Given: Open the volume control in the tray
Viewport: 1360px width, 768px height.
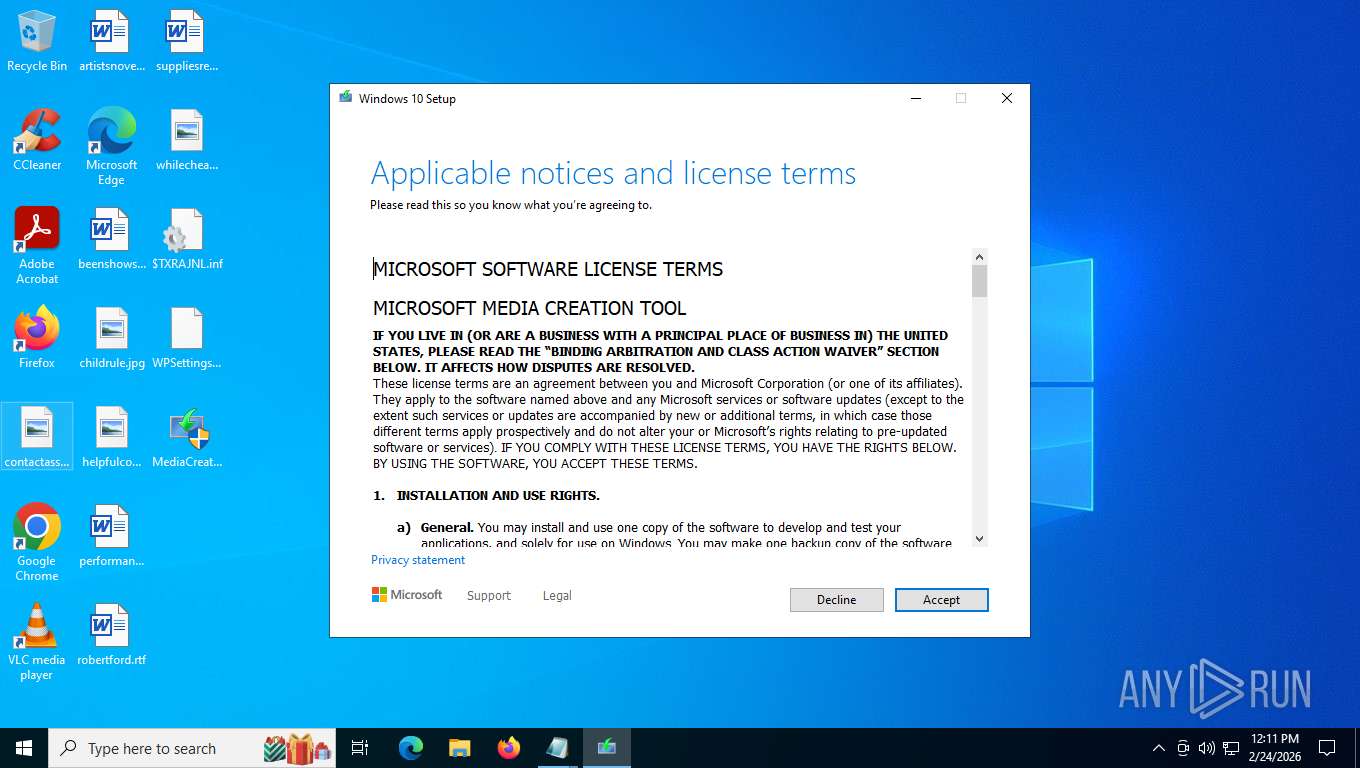Looking at the screenshot, I should point(1206,748).
